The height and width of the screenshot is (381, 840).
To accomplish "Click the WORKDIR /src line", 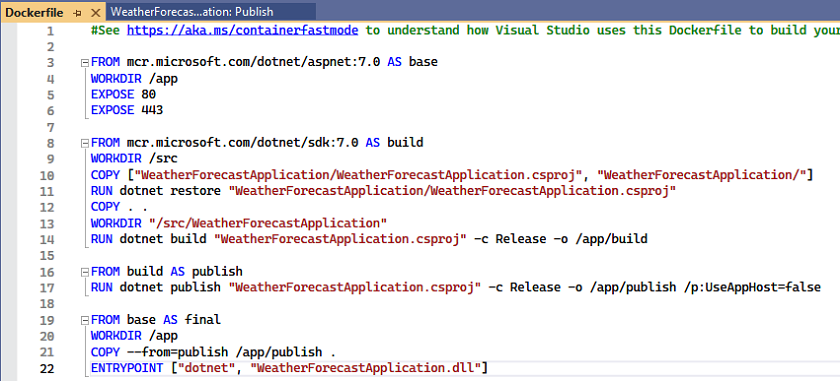I will coord(134,159).
